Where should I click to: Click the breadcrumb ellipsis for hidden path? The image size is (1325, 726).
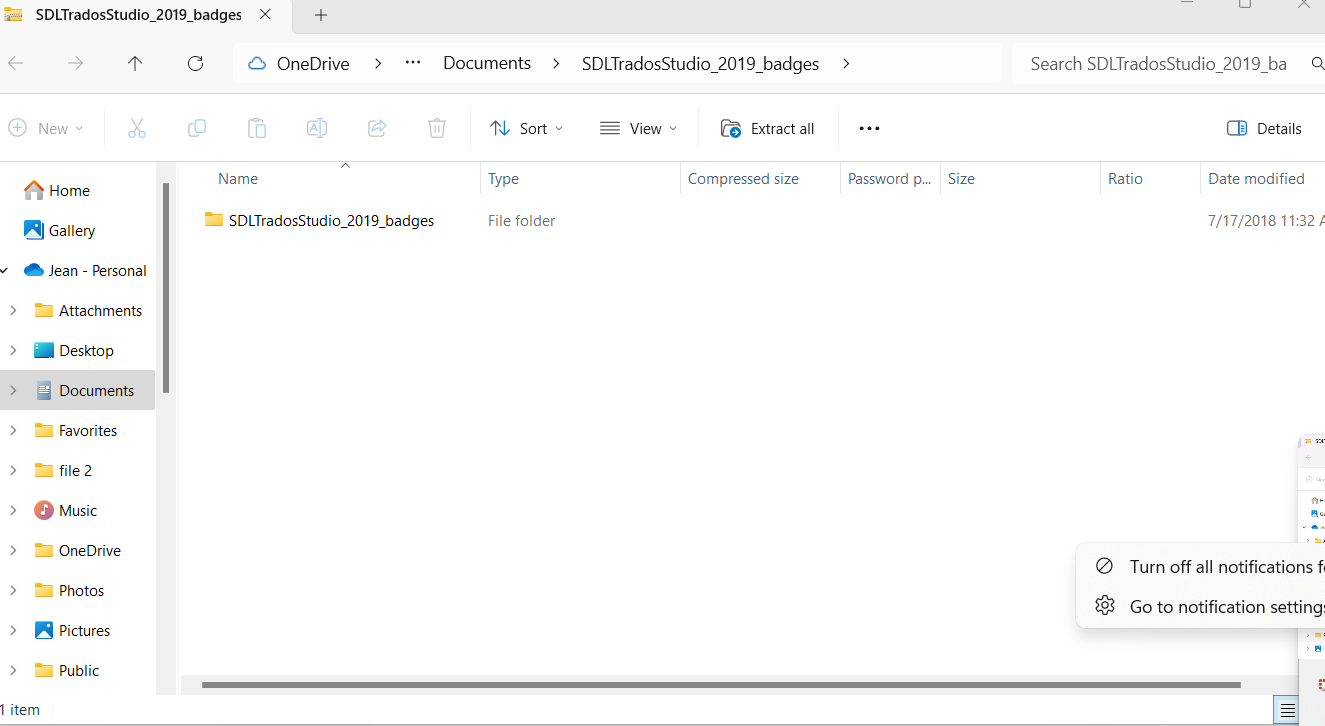[x=413, y=63]
